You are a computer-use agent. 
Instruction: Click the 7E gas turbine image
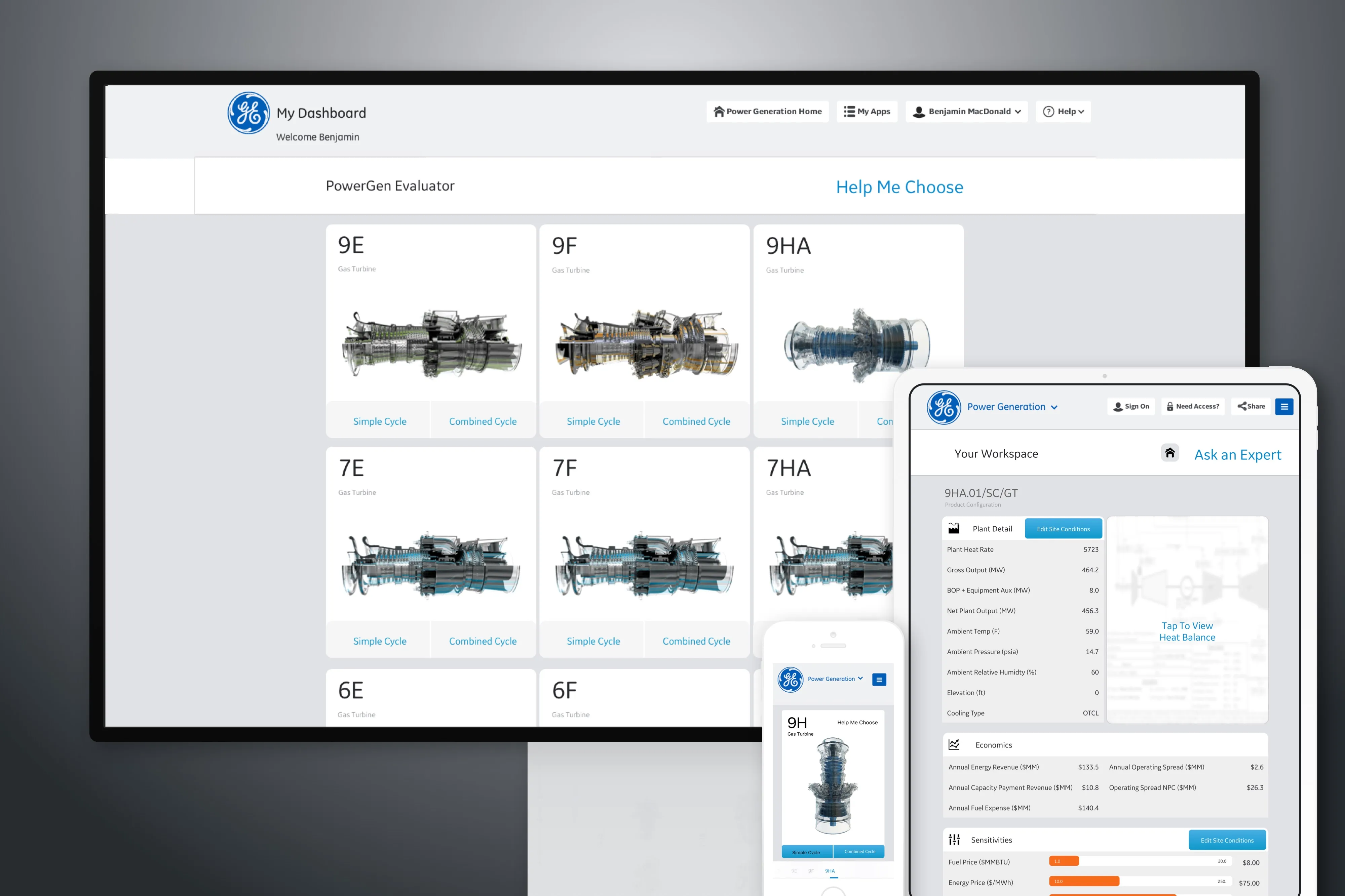[430, 565]
